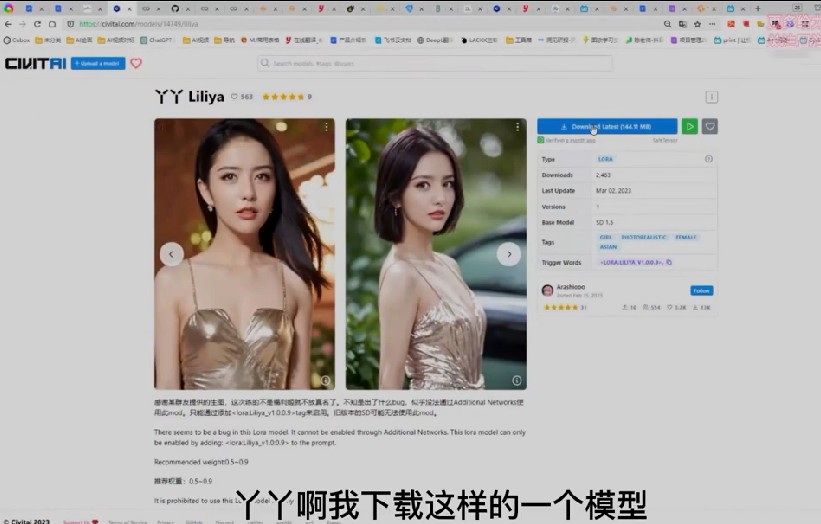Advance carousel with the right arrow
Viewport: 821px width, 524px height.
pos(509,254)
